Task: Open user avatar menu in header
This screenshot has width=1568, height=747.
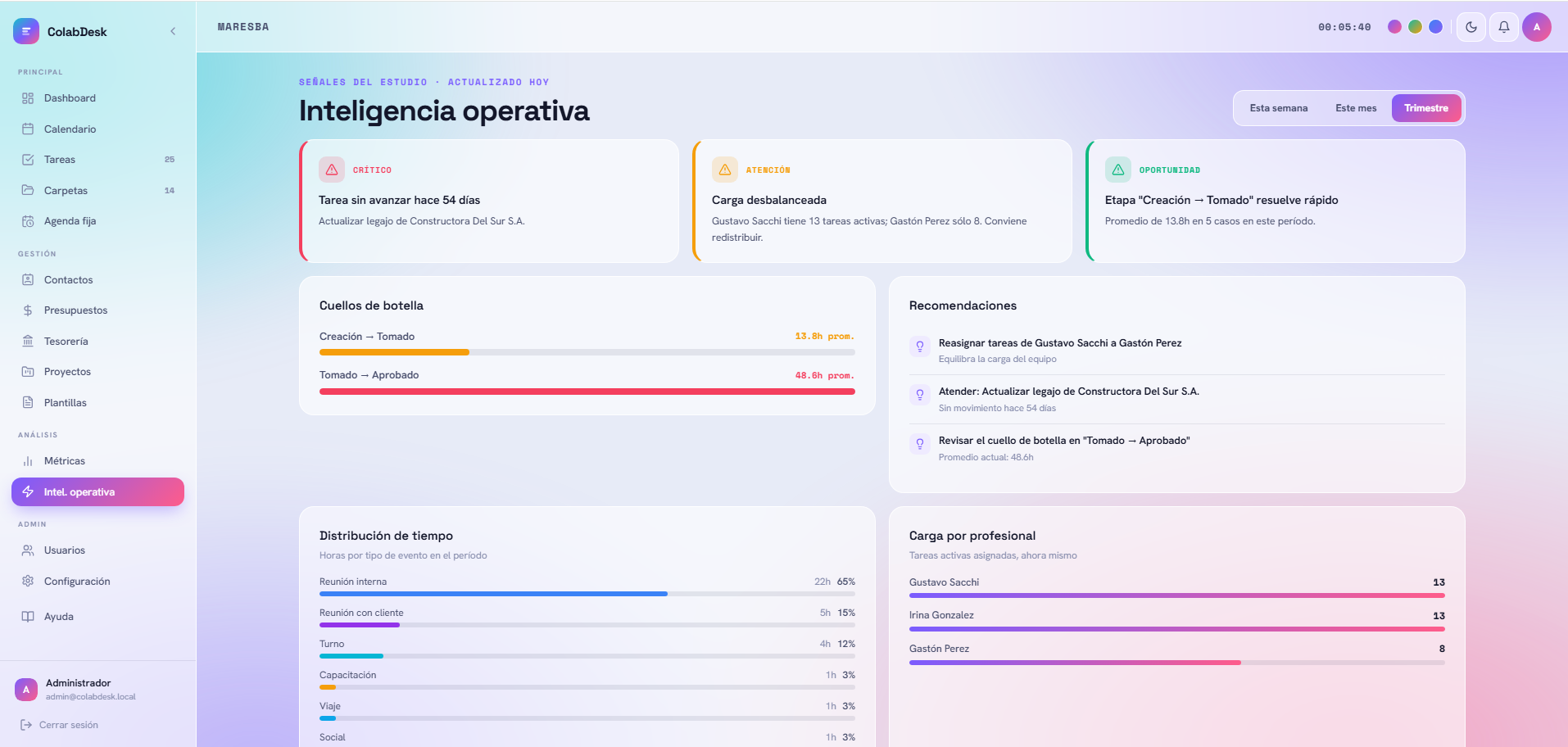Action: pyautogui.click(x=1537, y=27)
